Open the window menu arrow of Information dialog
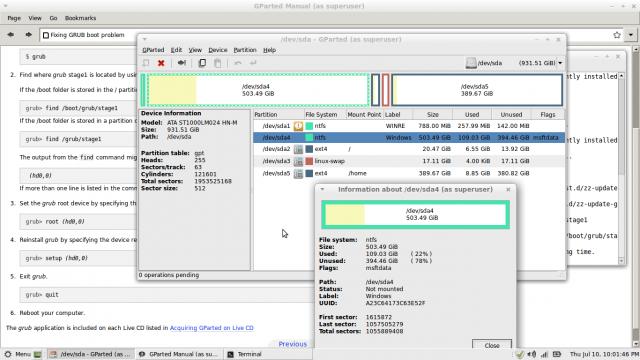 click(x=322, y=189)
